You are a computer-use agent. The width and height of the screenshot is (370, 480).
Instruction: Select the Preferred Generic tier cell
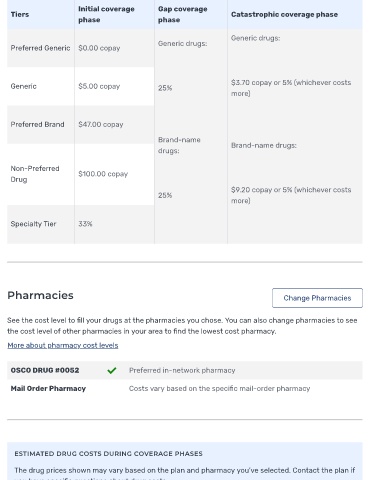(x=40, y=48)
